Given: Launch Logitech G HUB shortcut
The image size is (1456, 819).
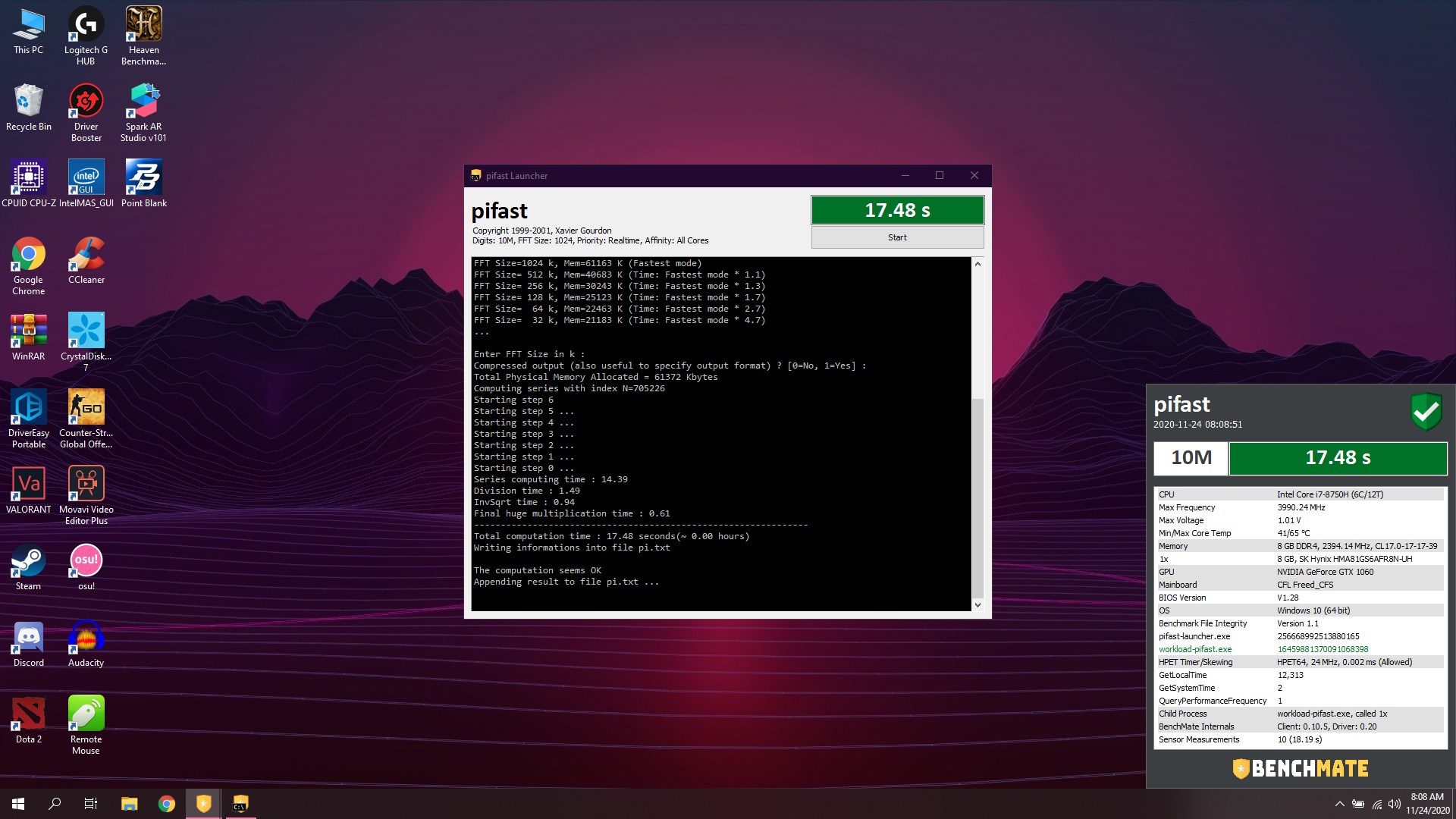Looking at the screenshot, I should pyautogui.click(x=86, y=36).
